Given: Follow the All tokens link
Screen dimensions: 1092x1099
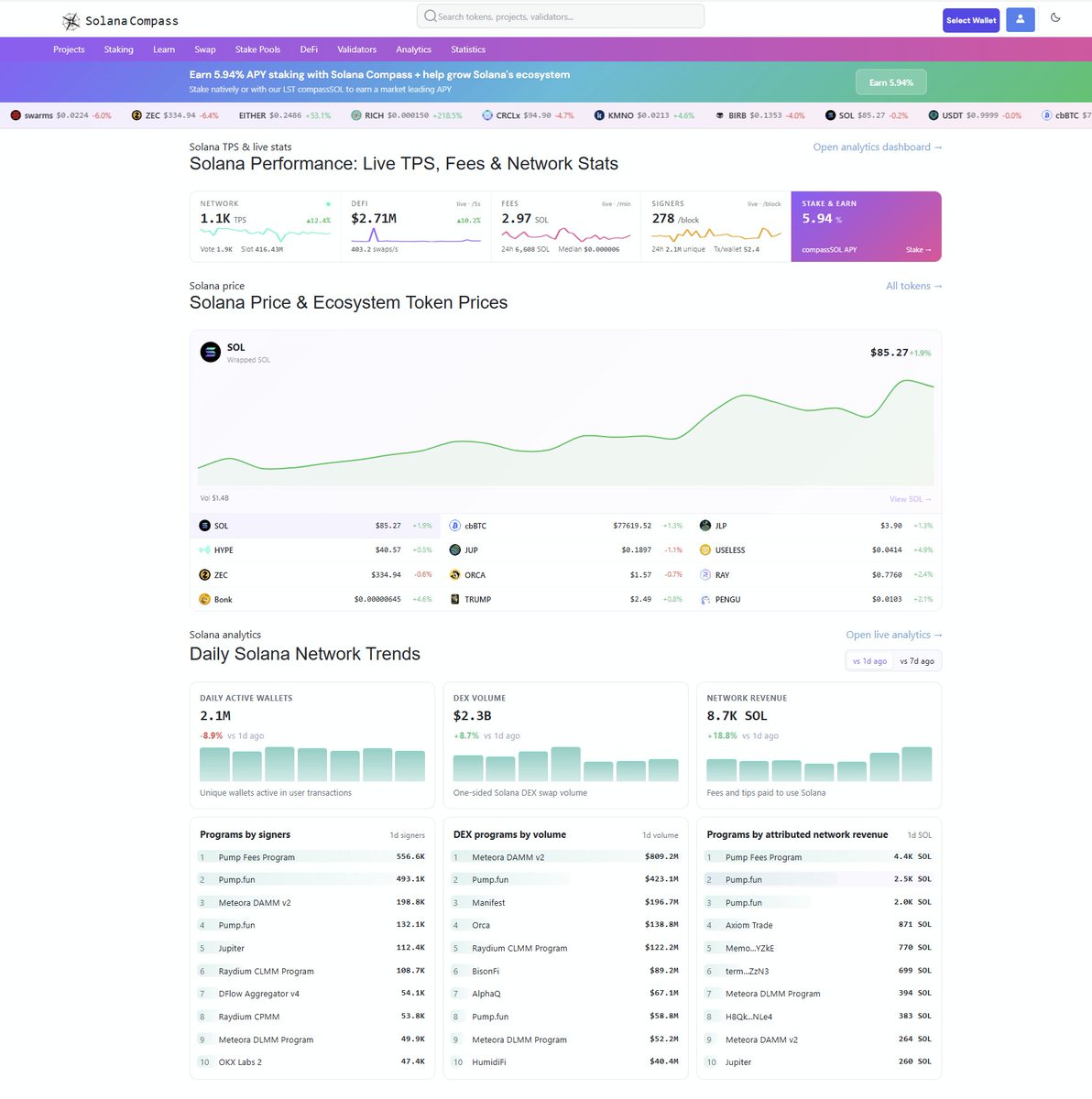Looking at the screenshot, I should coord(914,286).
